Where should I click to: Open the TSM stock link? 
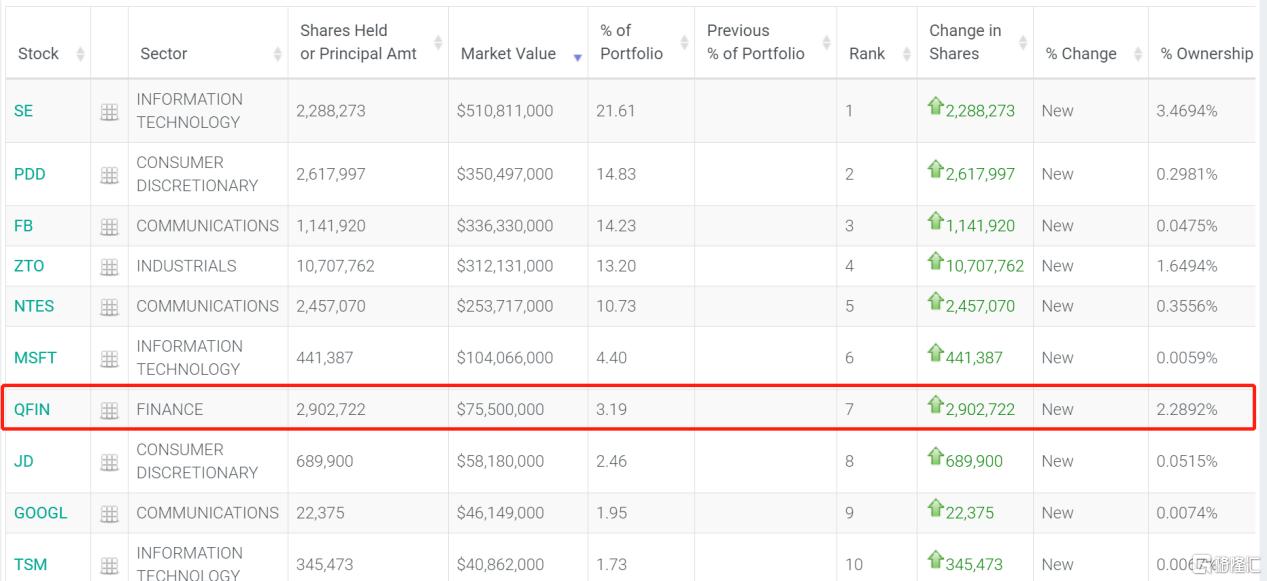click(30, 564)
